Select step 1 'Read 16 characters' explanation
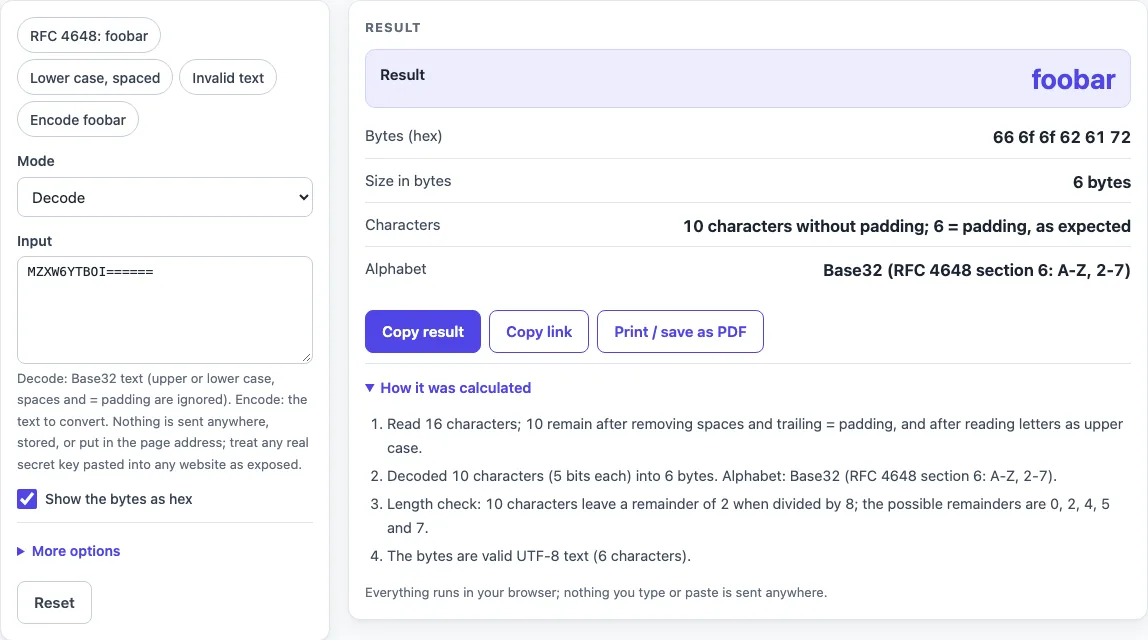The image size is (1148, 640). 755,436
